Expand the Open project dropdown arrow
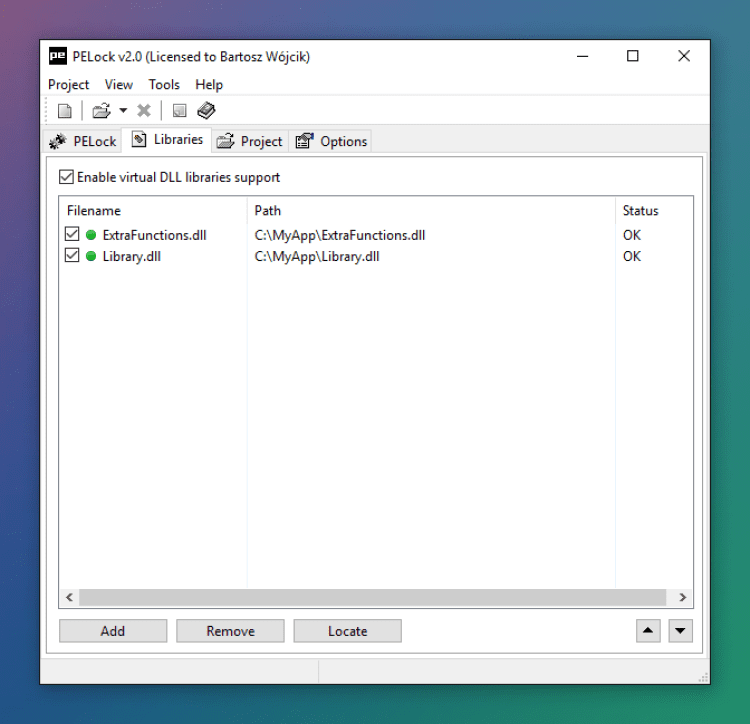Screen dimensions: 750x724 (x=123, y=111)
